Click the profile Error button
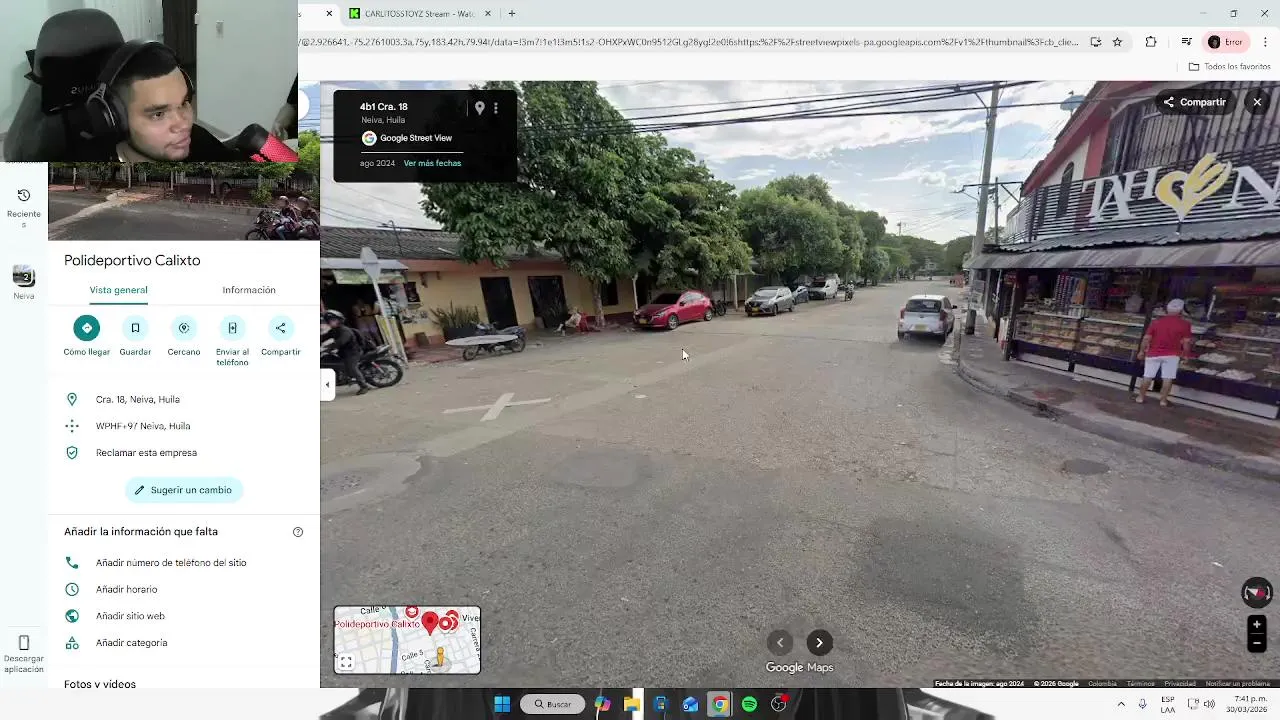1280x720 pixels. pyautogui.click(x=1226, y=42)
